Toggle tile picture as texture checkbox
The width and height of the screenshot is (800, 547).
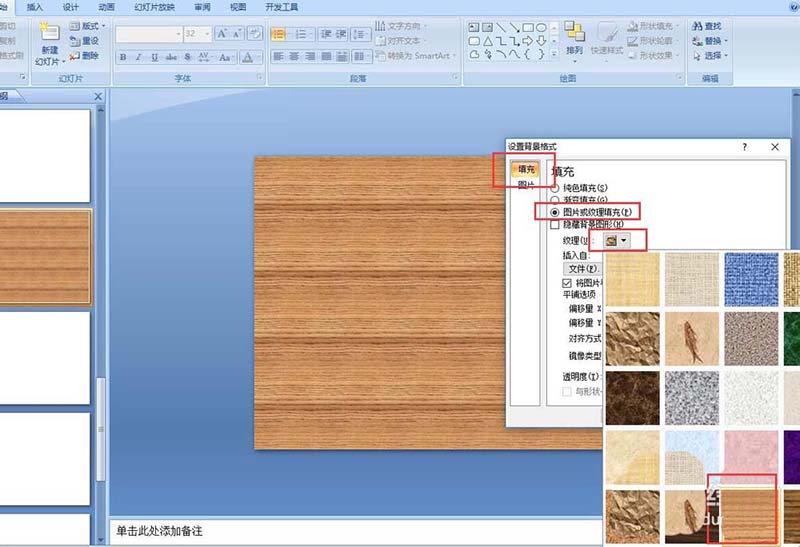pyautogui.click(x=567, y=283)
